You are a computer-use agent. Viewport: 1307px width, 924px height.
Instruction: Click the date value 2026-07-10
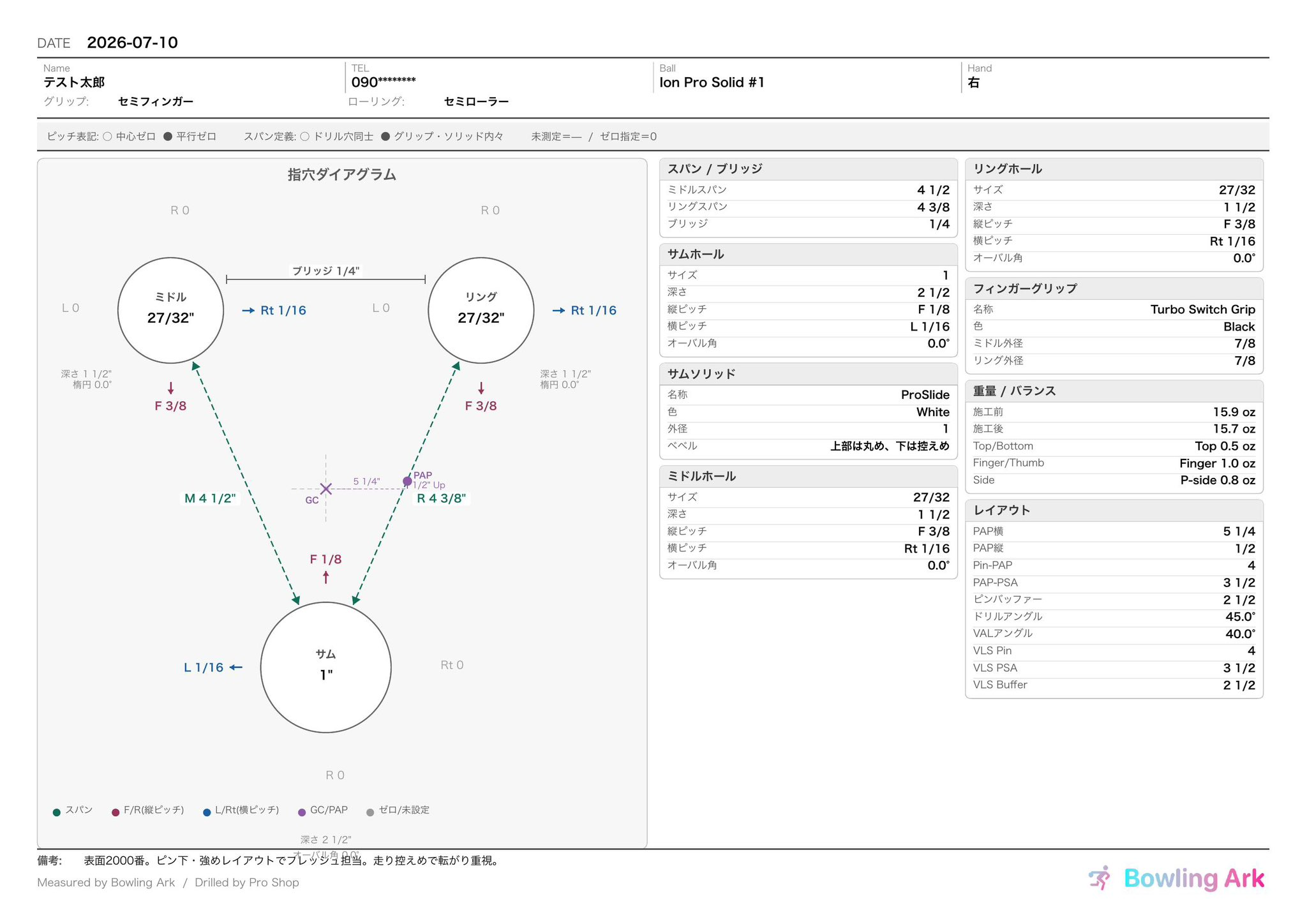132,43
